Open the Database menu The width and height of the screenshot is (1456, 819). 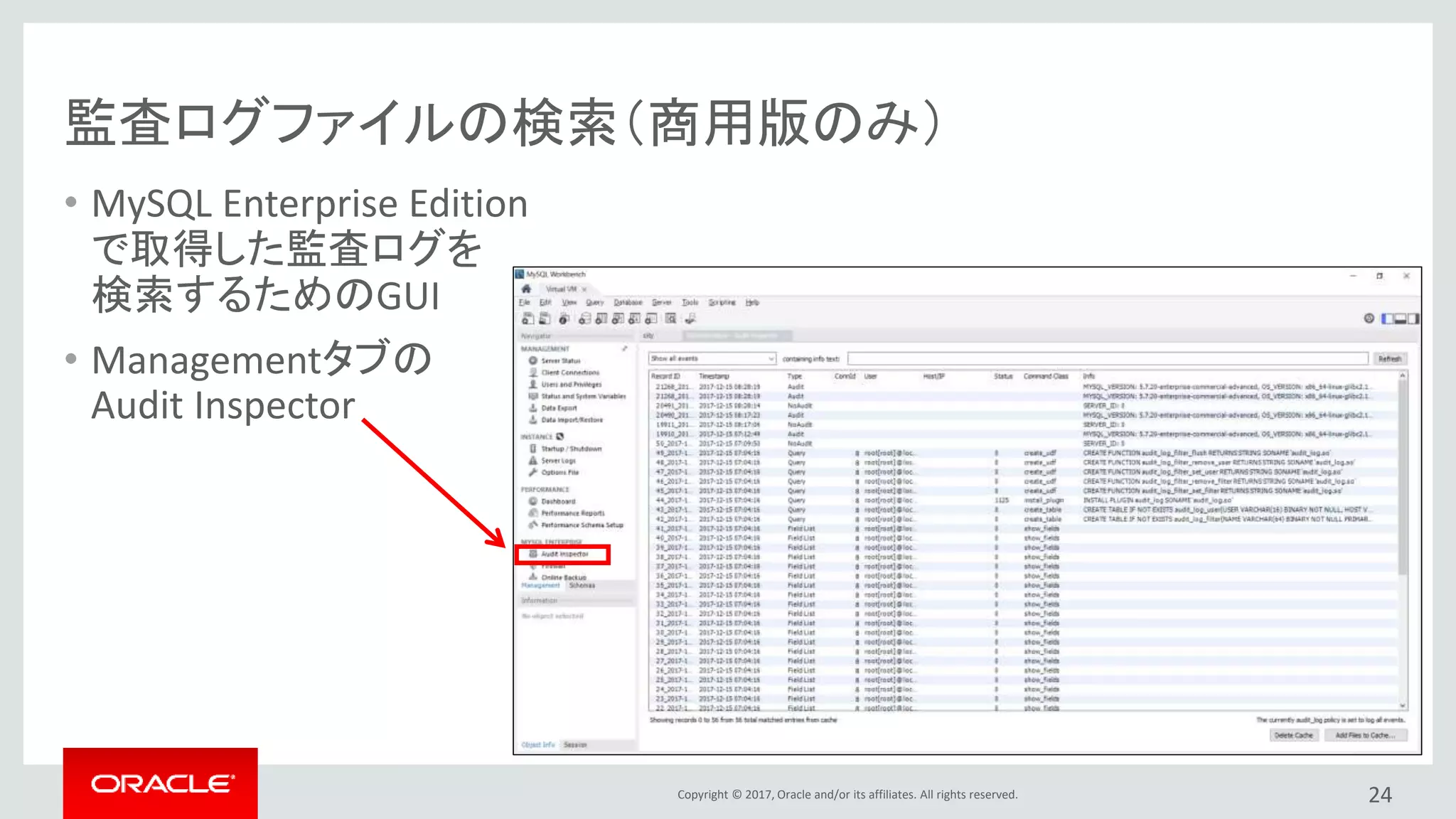[x=628, y=302]
